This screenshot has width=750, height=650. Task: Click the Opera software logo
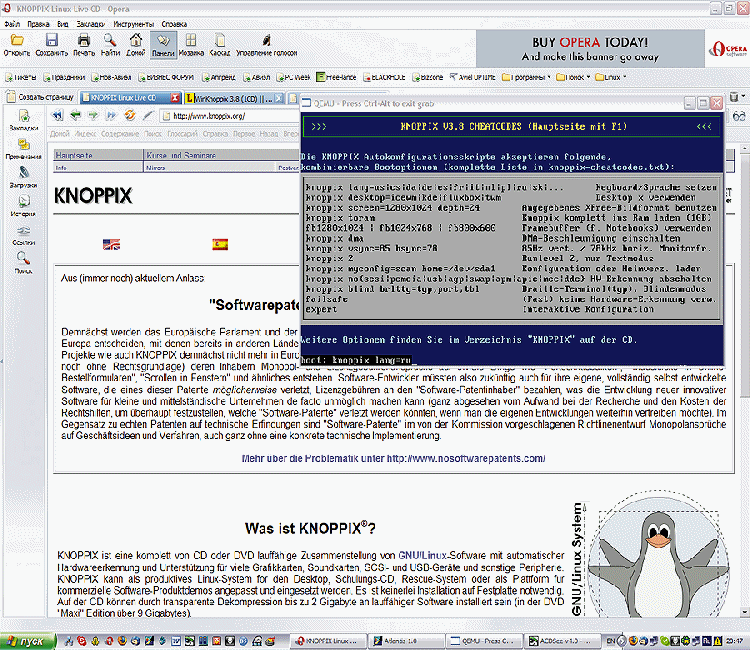(727, 49)
